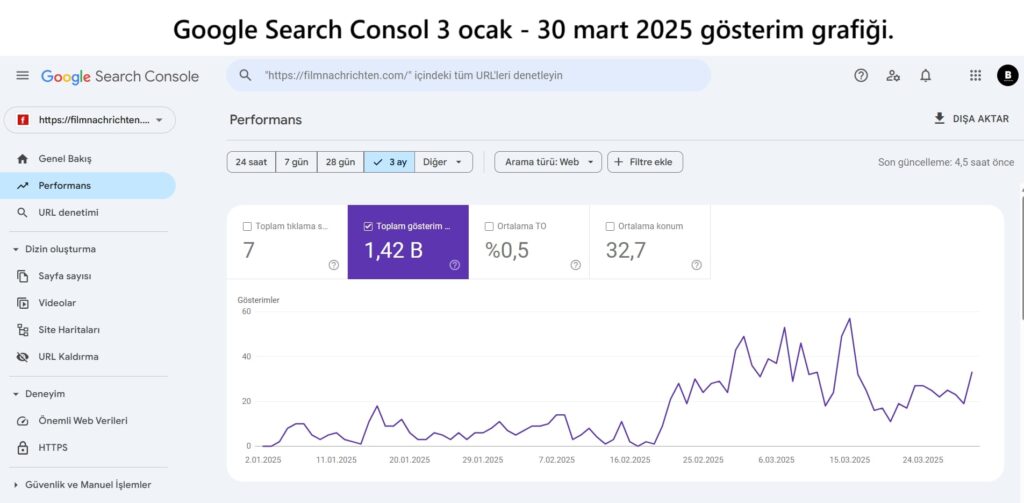The height and width of the screenshot is (503, 1024).
Task: Enable the Toplam tıklama checkbox
Action: (x=247, y=227)
